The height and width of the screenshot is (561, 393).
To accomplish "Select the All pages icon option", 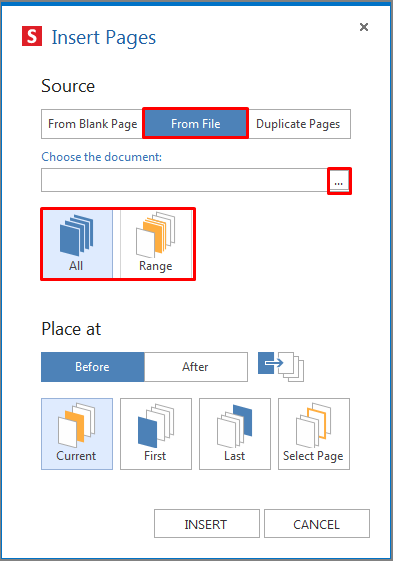I will (x=77, y=244).
